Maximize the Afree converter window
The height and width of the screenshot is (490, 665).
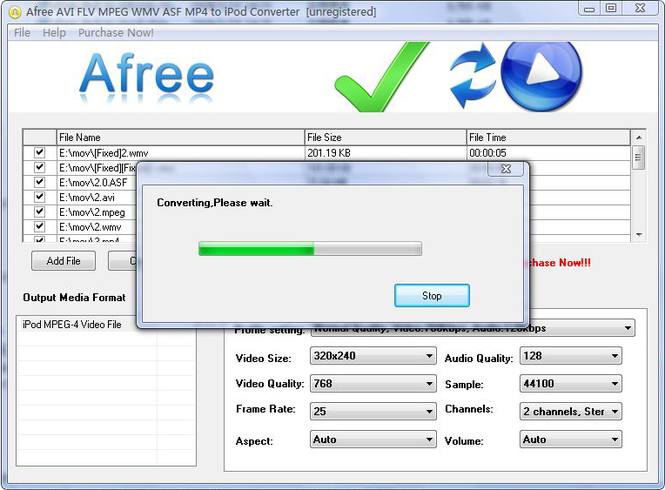point(611,8)
